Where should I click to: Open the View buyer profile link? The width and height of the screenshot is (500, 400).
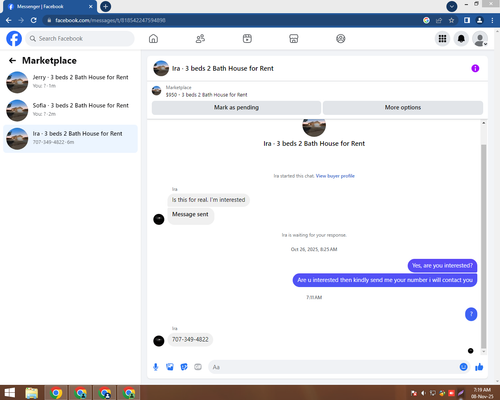335,176
